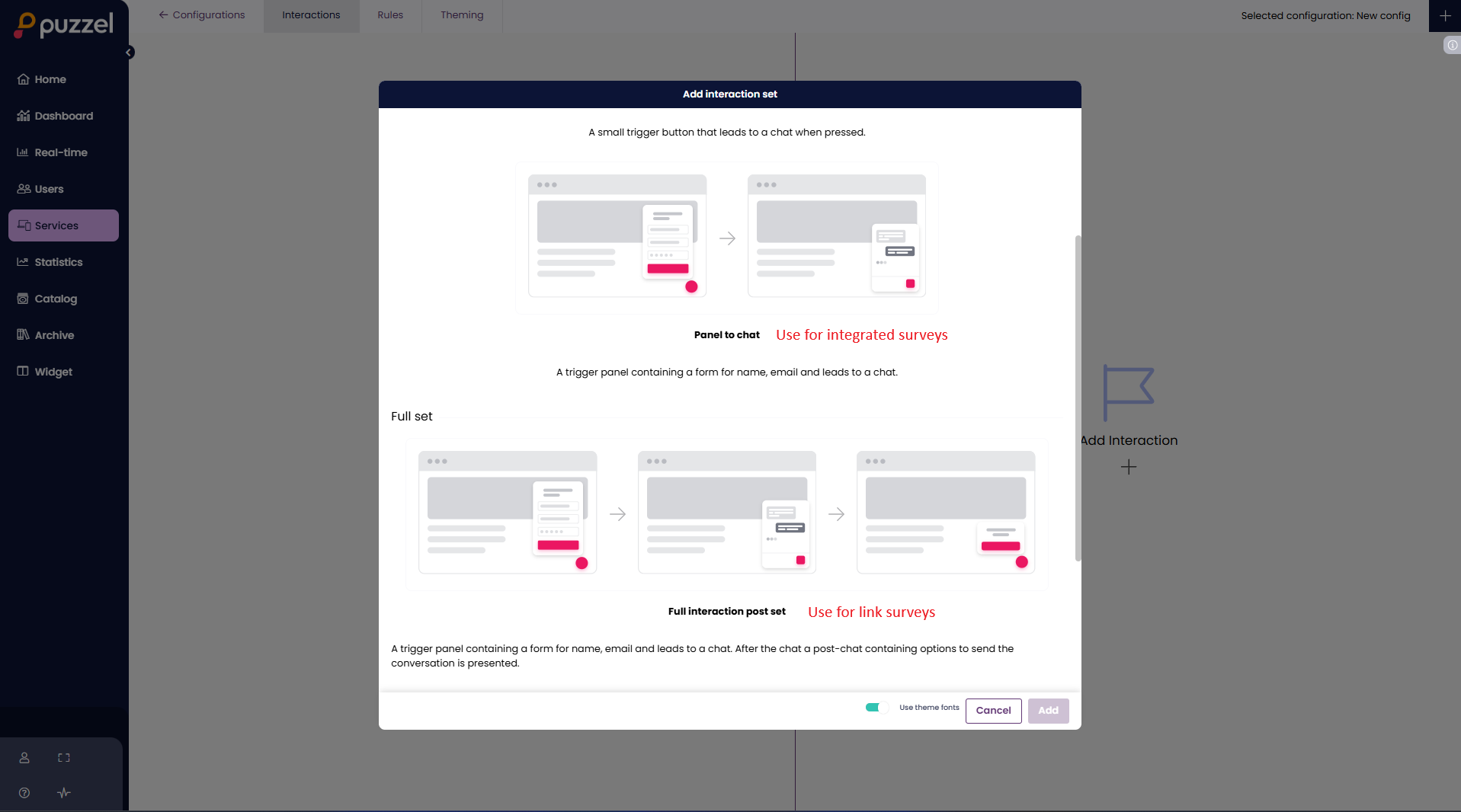Click the info icon below the plus button
Viewport: 1461px width, 812px height.
pos(1452,46)
